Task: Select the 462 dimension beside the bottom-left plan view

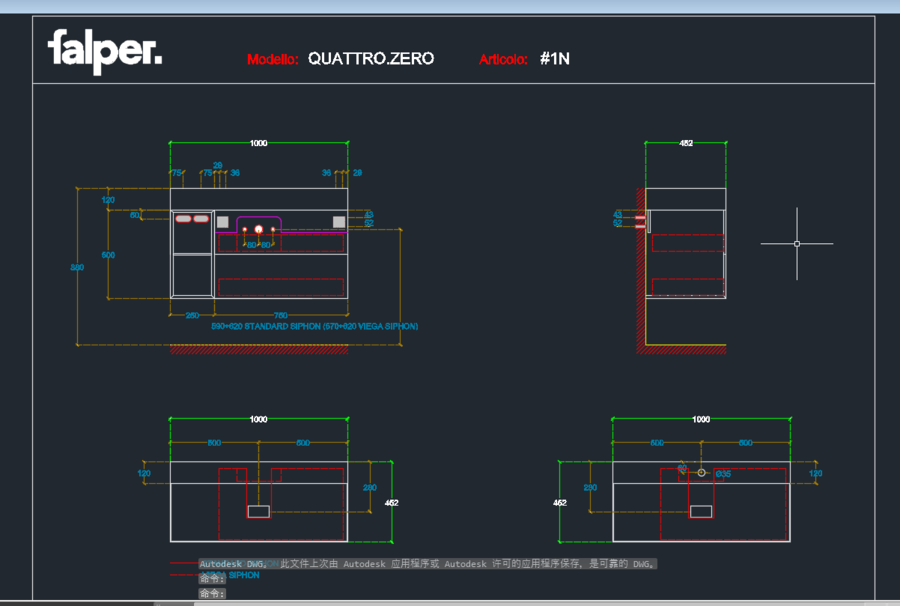Action: point(391,503)
